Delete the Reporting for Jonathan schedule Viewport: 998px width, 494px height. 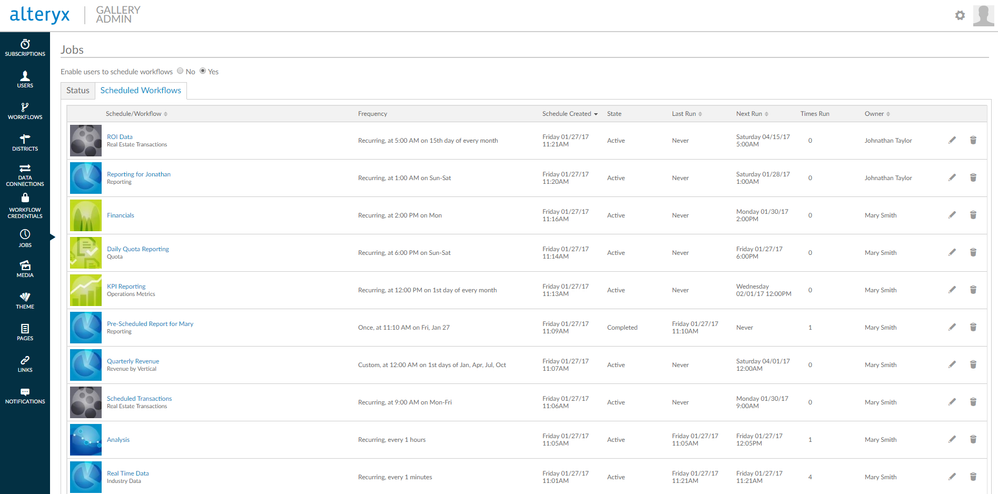(973, 178)
